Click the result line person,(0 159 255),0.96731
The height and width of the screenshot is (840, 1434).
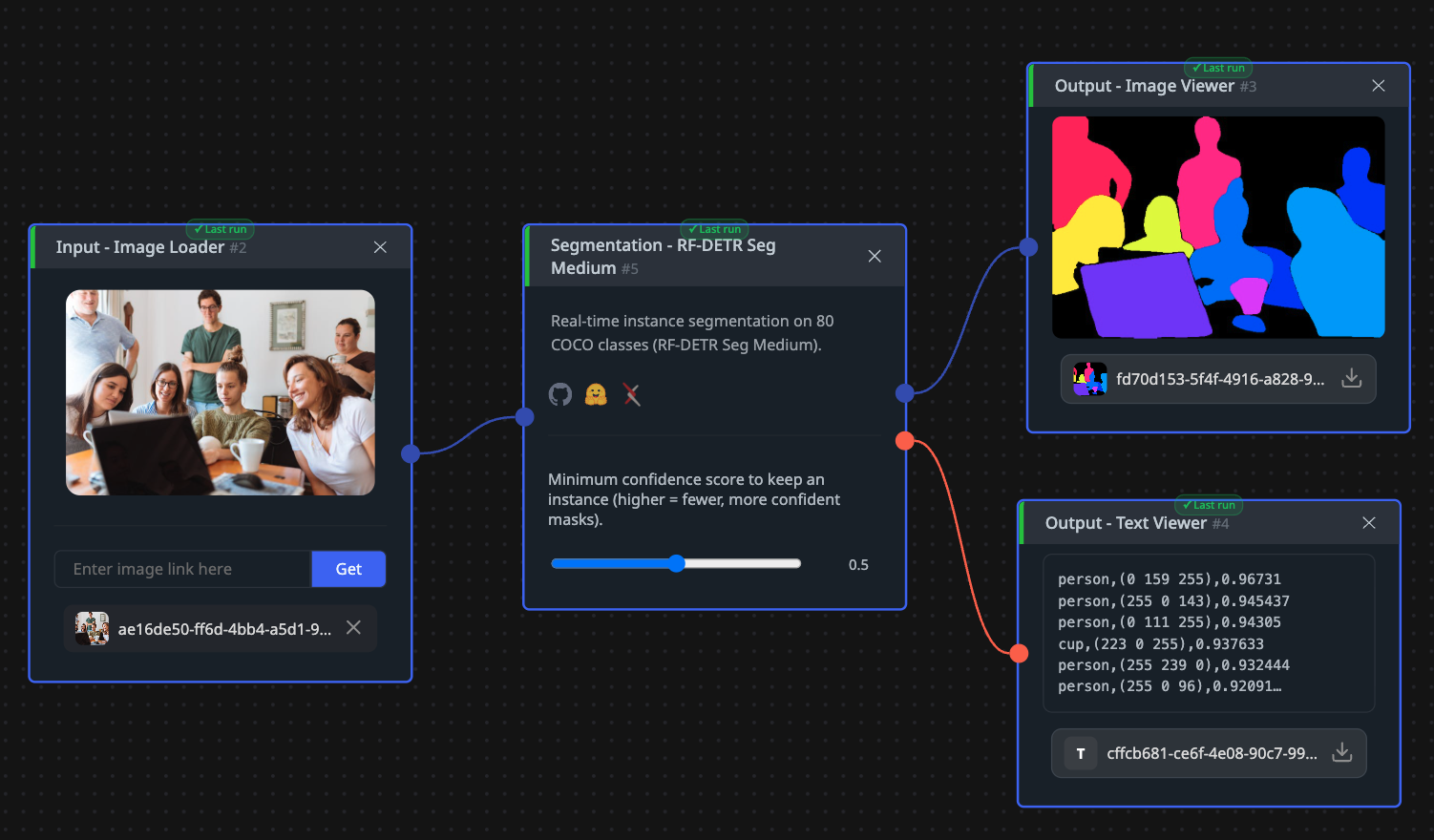coord(1170,579)
